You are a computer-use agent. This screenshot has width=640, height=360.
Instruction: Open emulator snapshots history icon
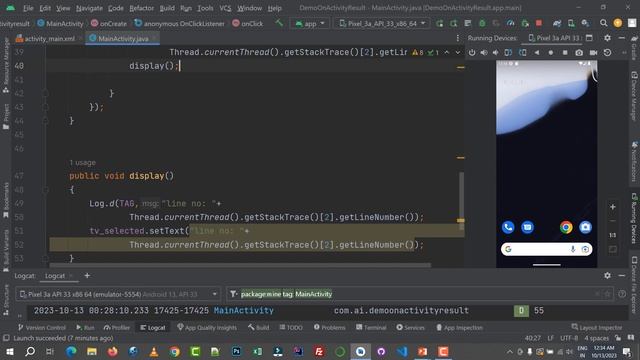[607, 53]
